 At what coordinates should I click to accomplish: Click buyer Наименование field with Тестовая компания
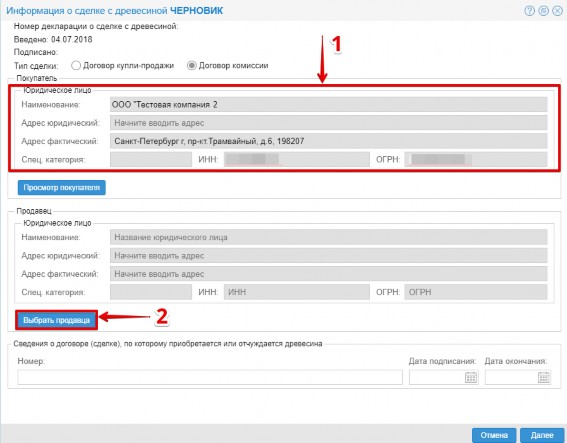click(x=329, y=105)
